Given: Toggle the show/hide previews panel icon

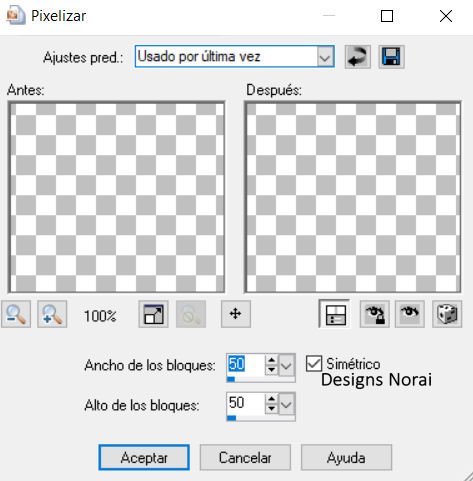Looking at the screenshot, I should coord(334,314).
